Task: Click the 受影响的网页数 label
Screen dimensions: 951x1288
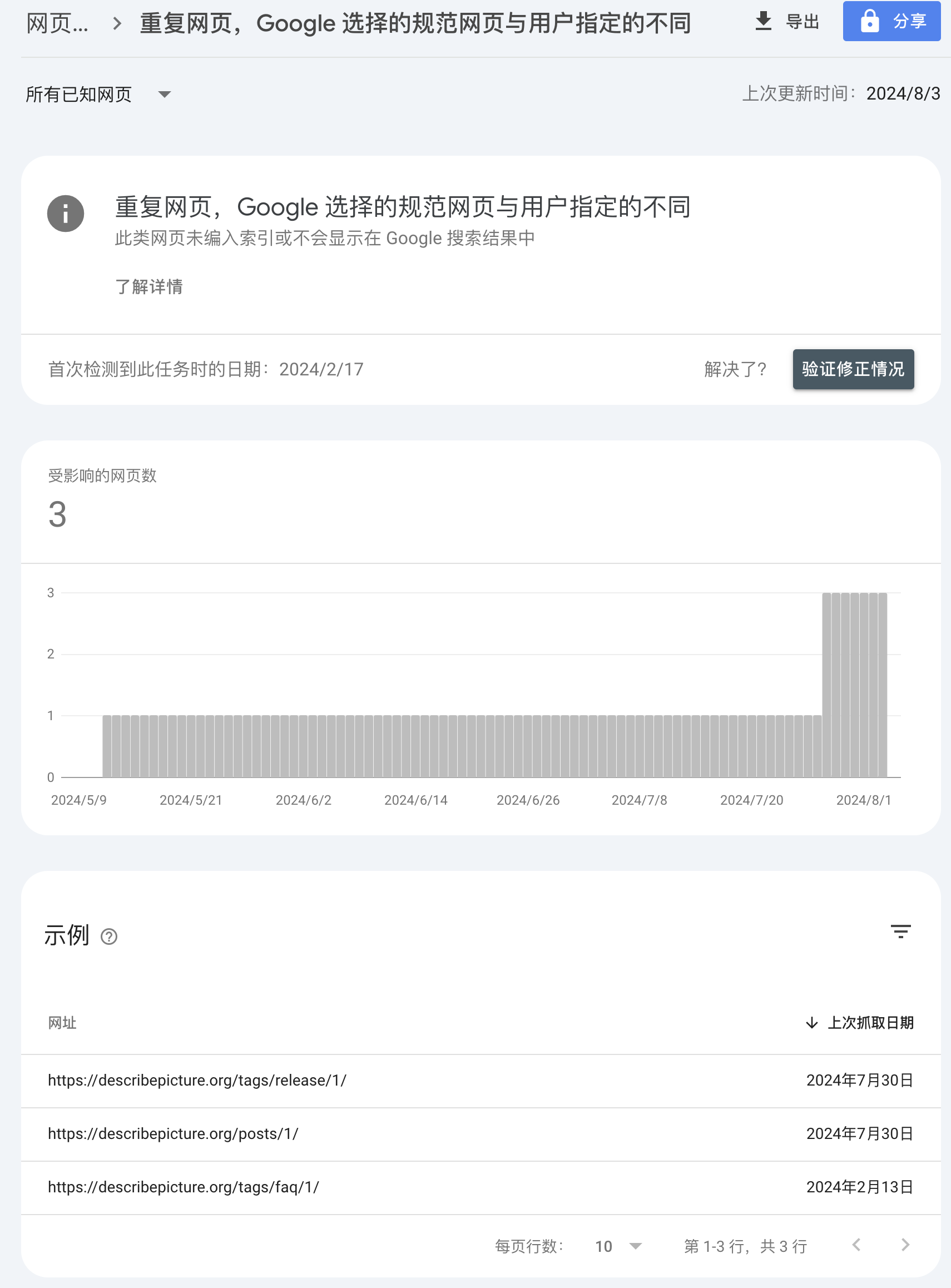Action: click(x=102, y=475)
